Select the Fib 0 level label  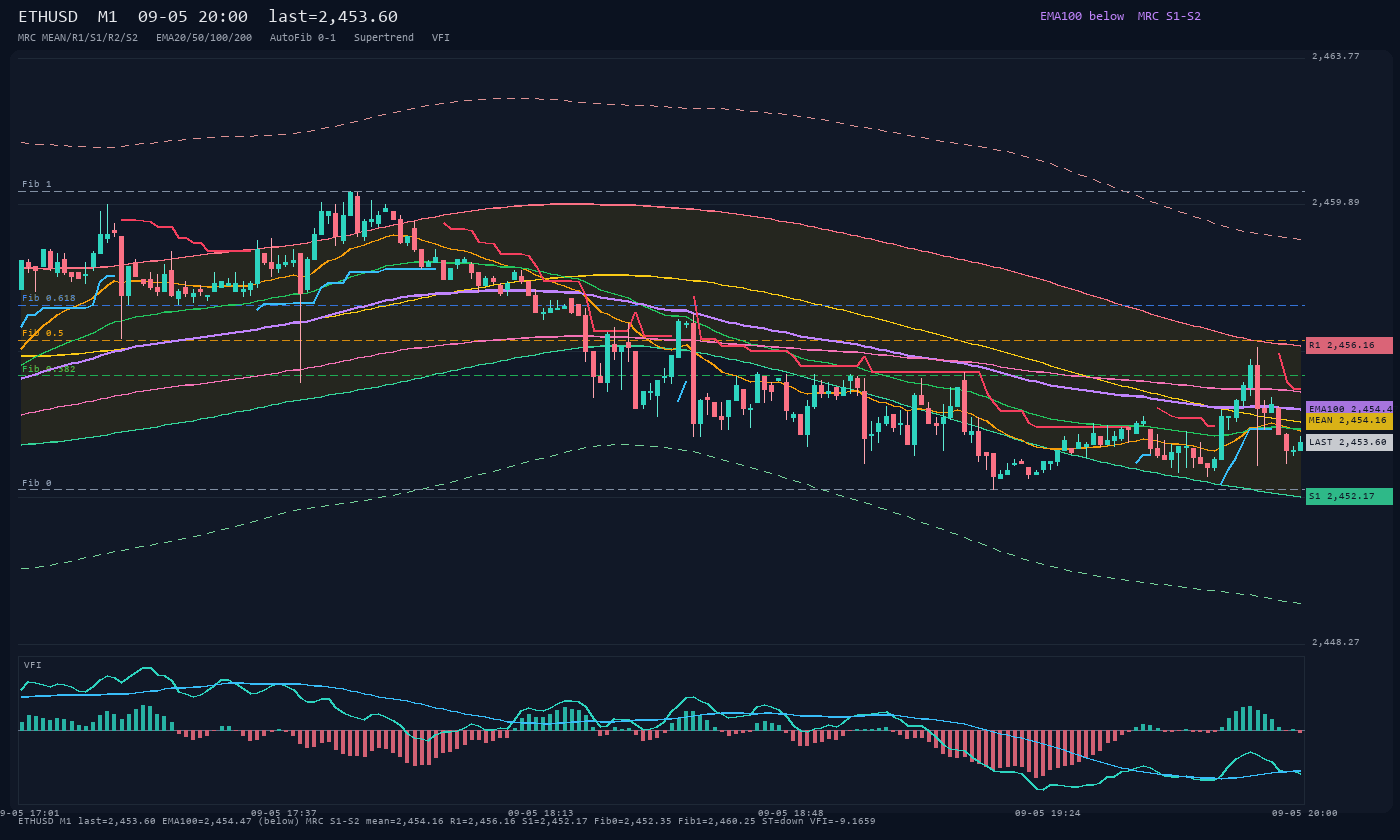(37, 483)
